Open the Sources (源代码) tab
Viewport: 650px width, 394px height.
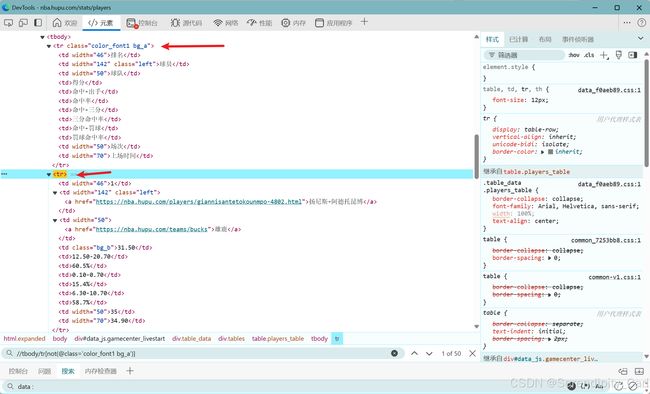(186, 23)
